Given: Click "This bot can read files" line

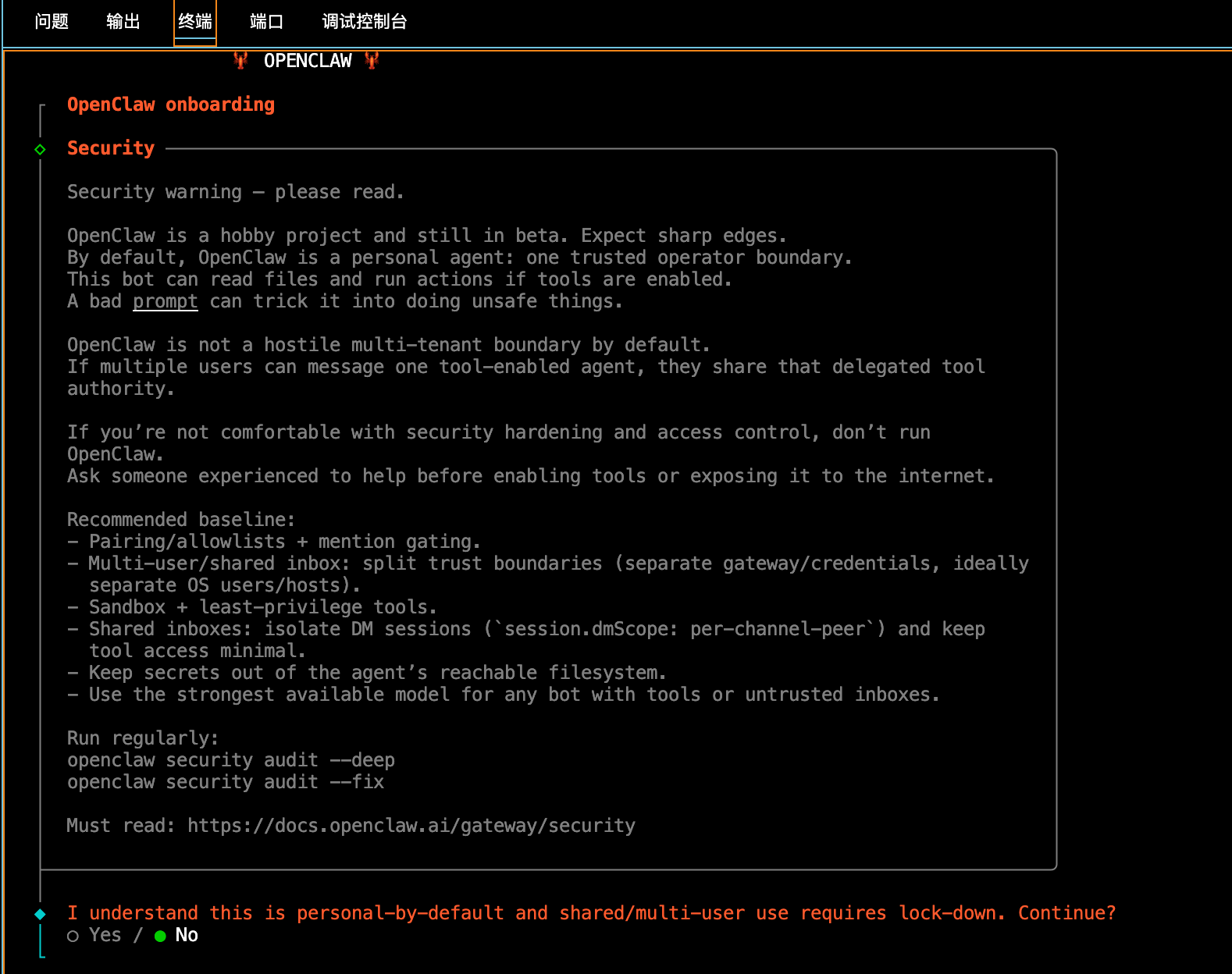Looking at the screenshot, I should (400, 279).
